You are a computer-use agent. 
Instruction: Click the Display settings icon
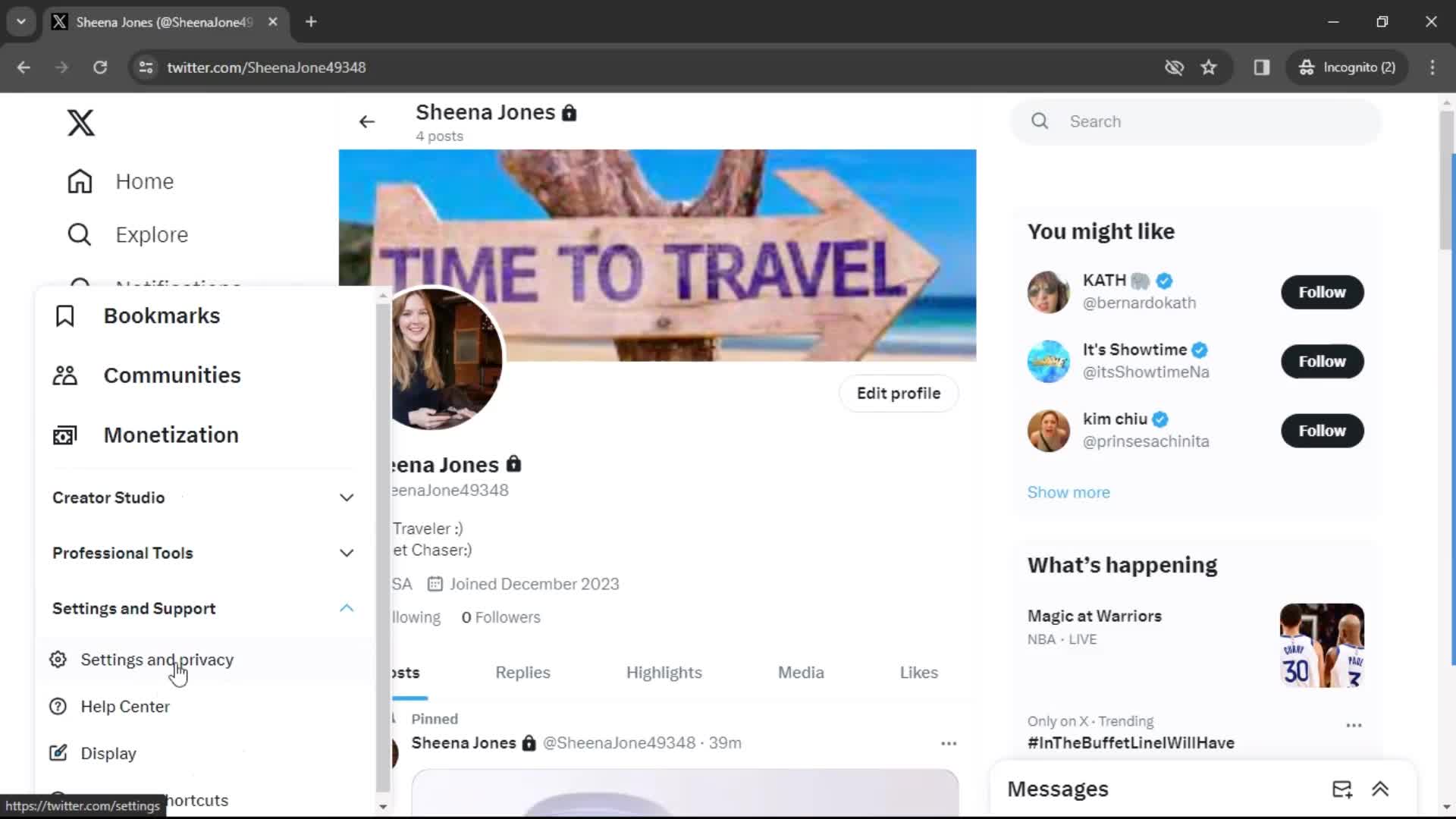coord(58,752)
